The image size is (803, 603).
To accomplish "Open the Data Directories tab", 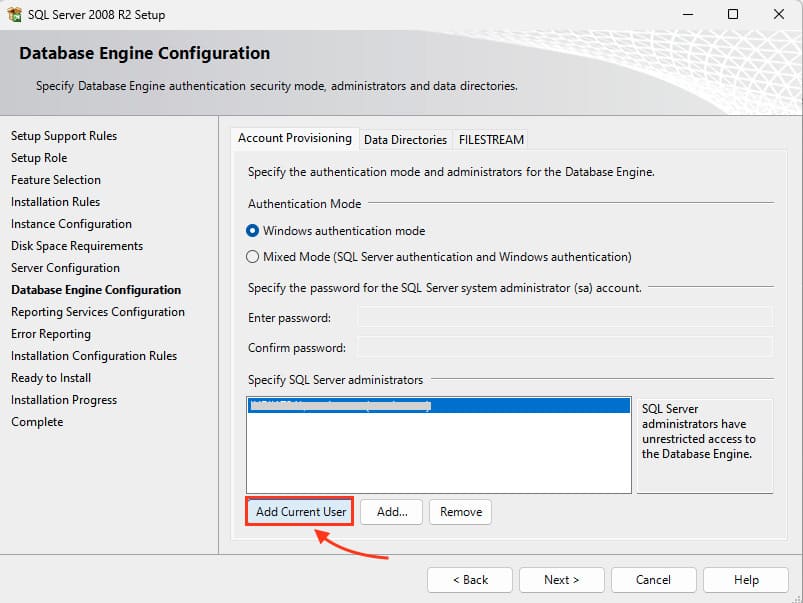I will click(405, 140).
